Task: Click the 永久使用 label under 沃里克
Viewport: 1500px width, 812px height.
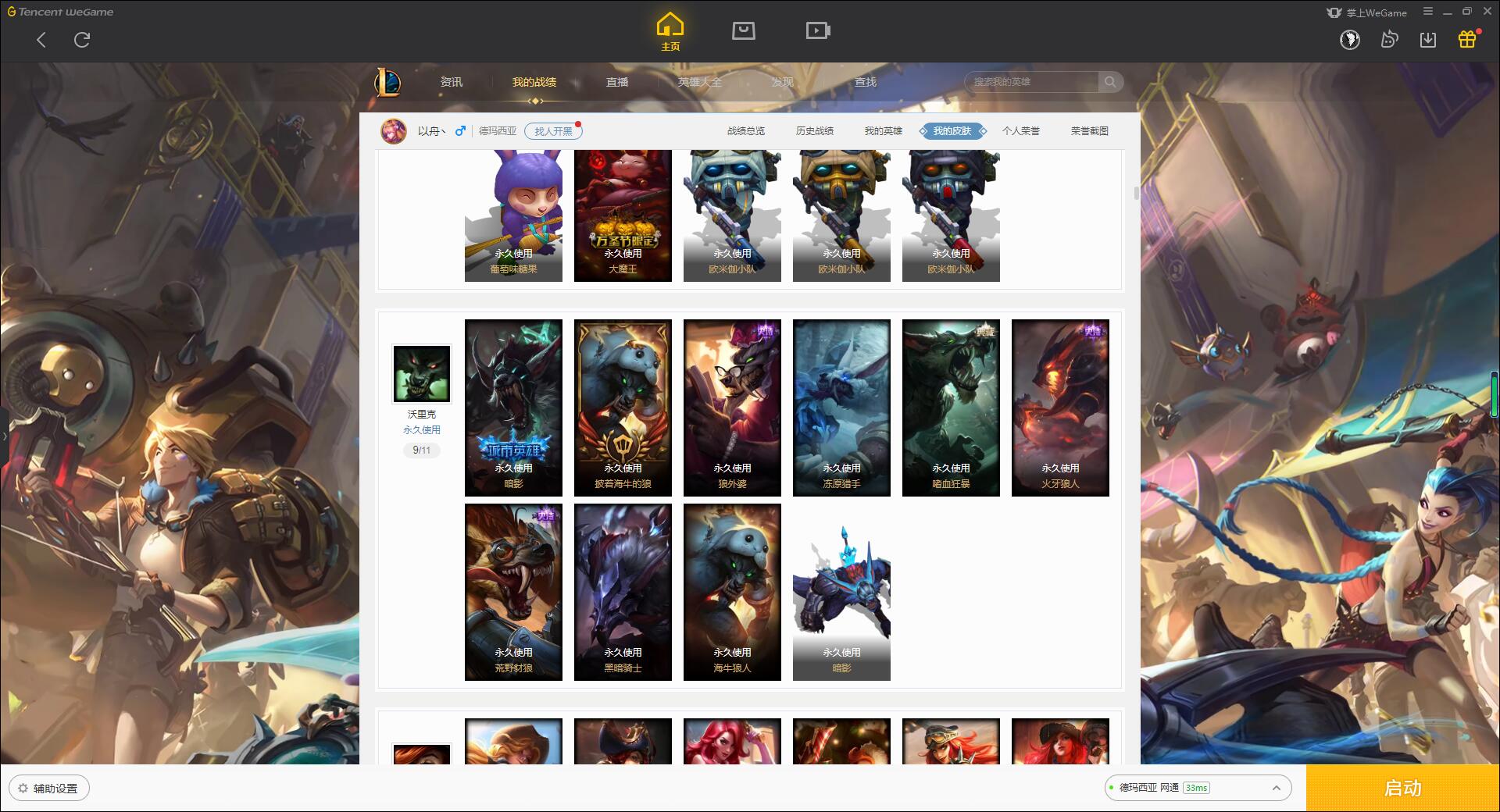Action: point(422,430)
